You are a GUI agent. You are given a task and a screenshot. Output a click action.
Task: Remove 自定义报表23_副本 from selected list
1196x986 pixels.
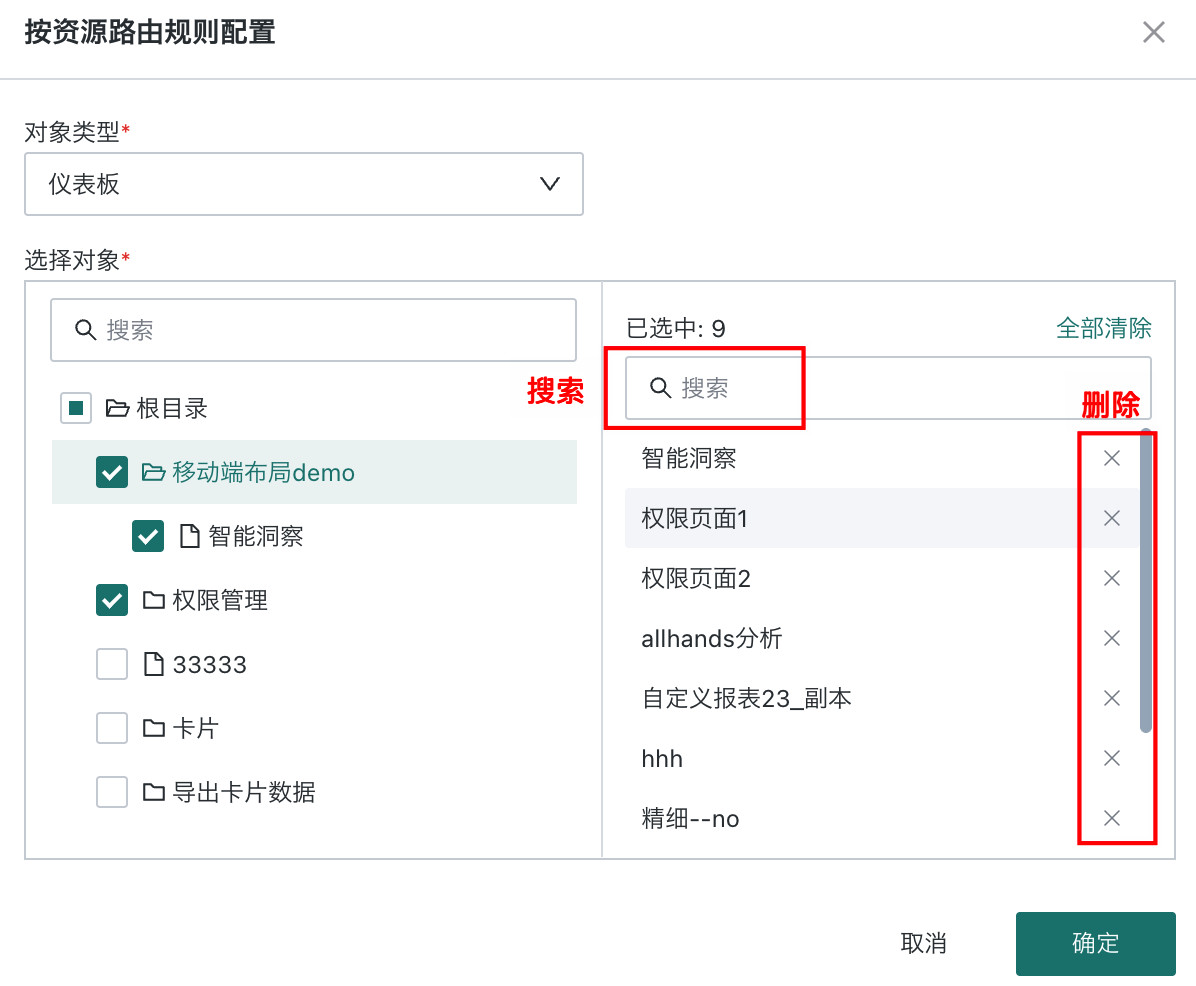[1111, 699]
